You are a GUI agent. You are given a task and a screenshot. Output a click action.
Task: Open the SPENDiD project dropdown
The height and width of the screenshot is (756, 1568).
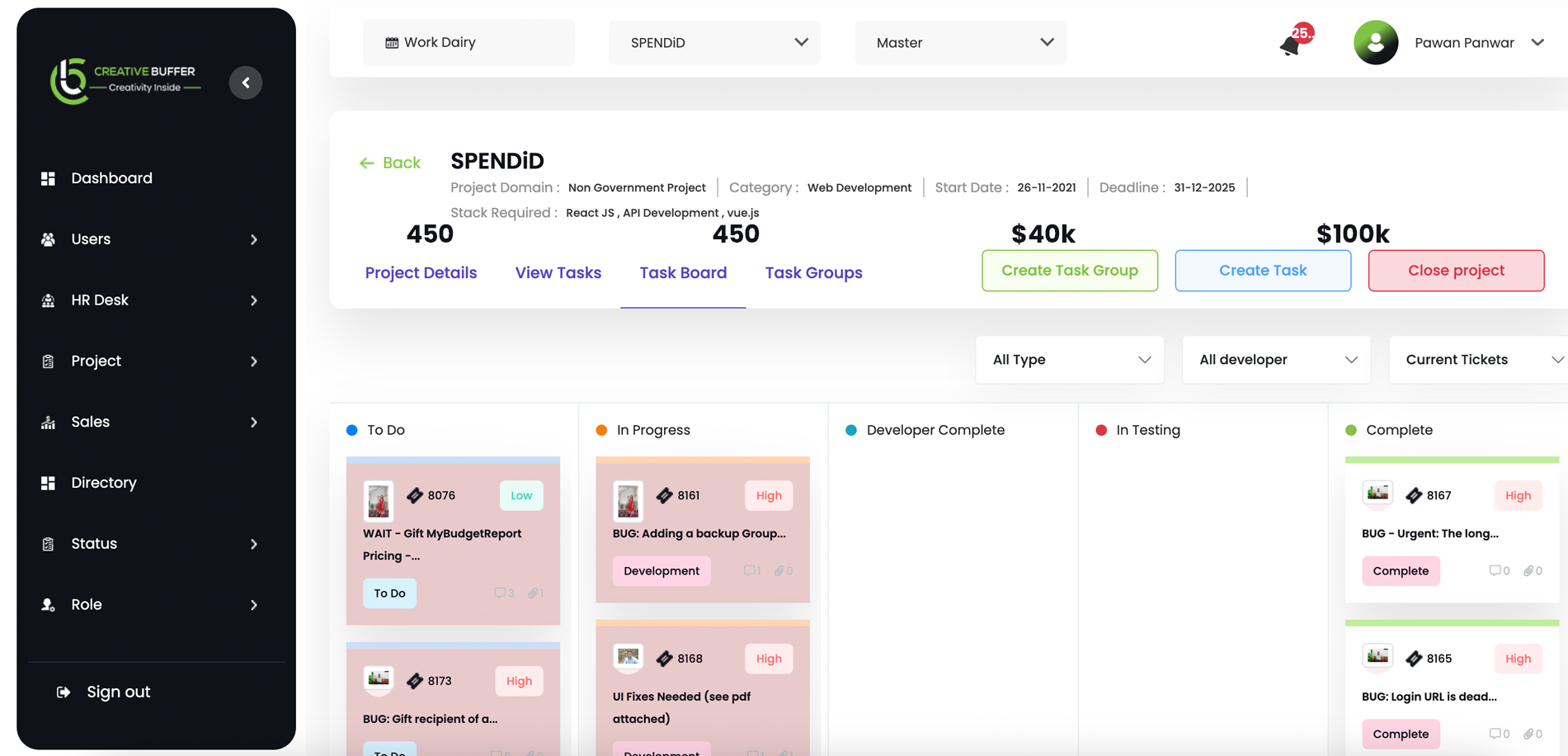pos(714,43)
